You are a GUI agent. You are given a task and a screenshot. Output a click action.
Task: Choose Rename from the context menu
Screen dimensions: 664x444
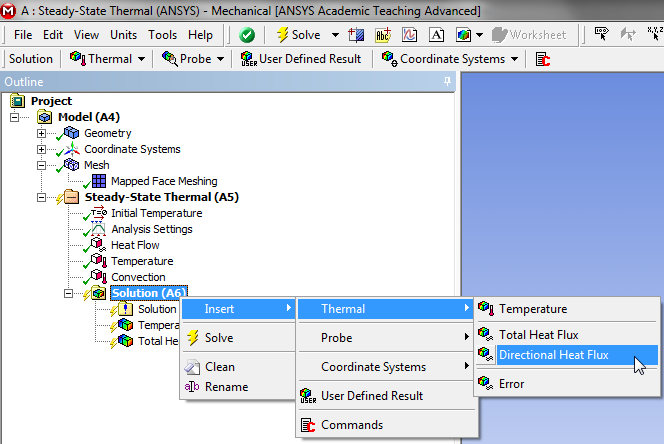click(x=238, y=387)
